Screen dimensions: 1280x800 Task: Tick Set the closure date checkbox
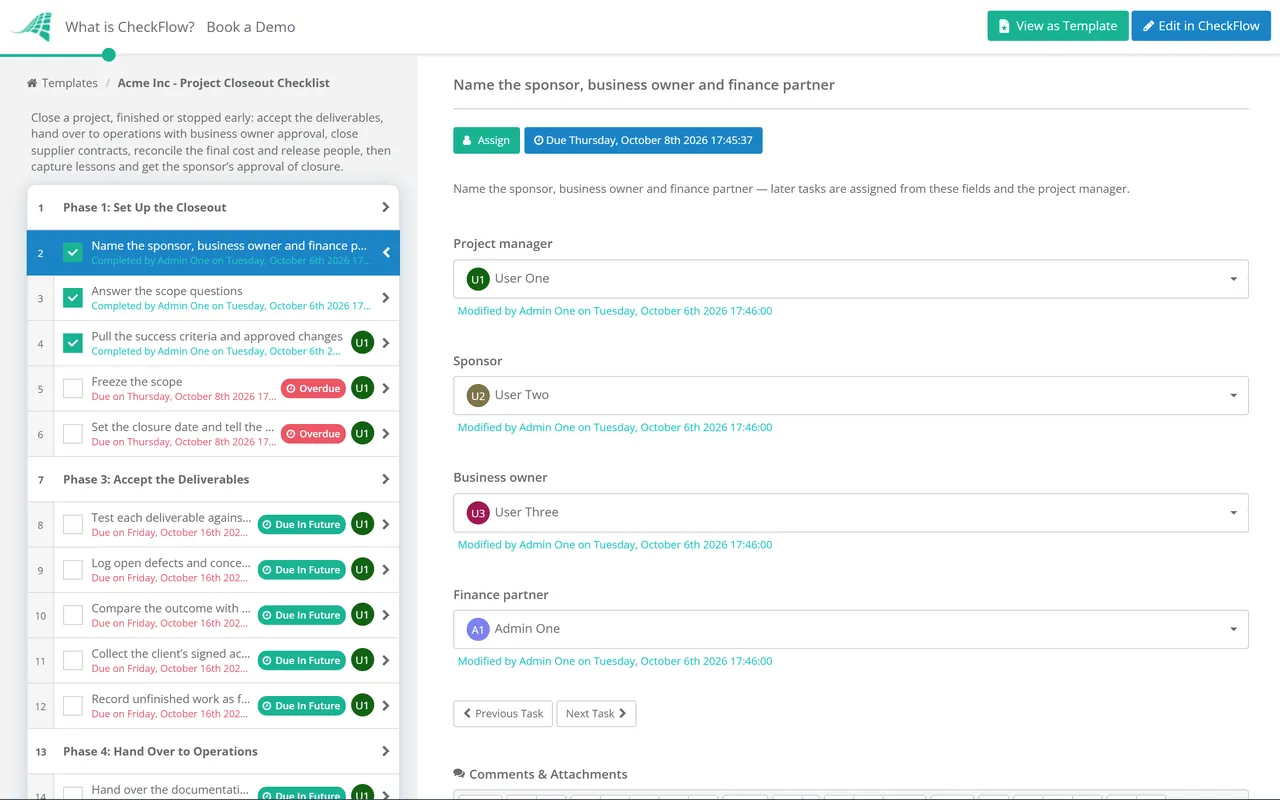(x=73, y=434)
